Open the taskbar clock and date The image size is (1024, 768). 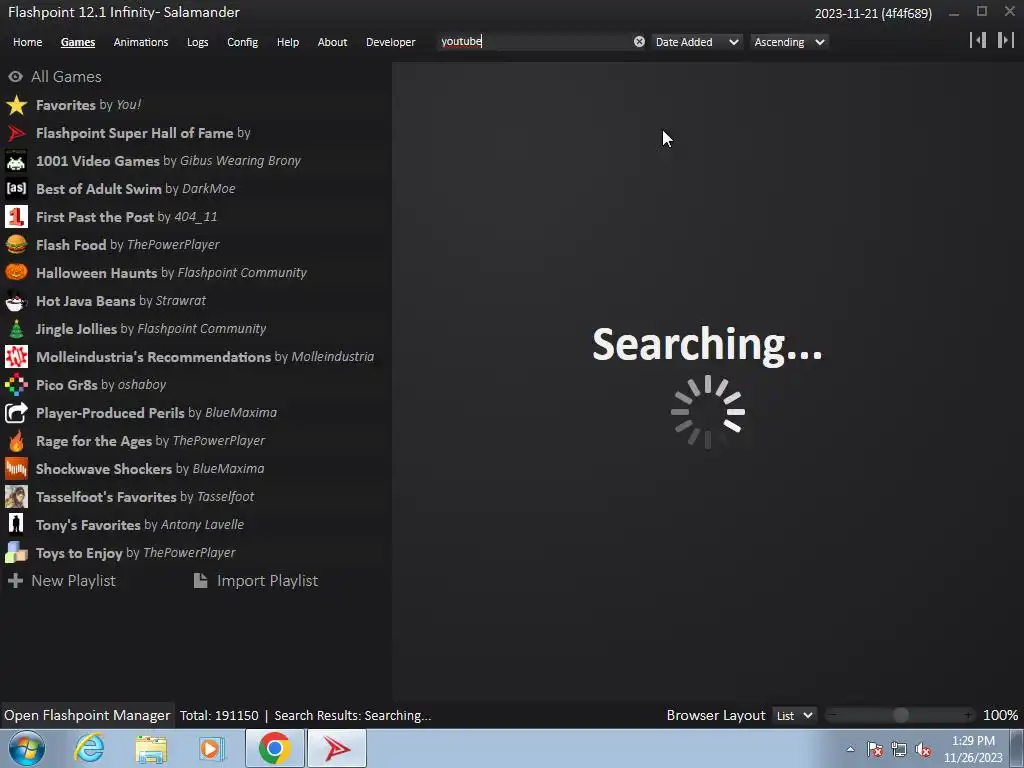(x=973, y=749)
